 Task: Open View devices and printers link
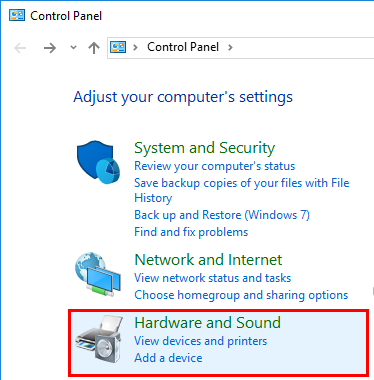click(201, 341)
